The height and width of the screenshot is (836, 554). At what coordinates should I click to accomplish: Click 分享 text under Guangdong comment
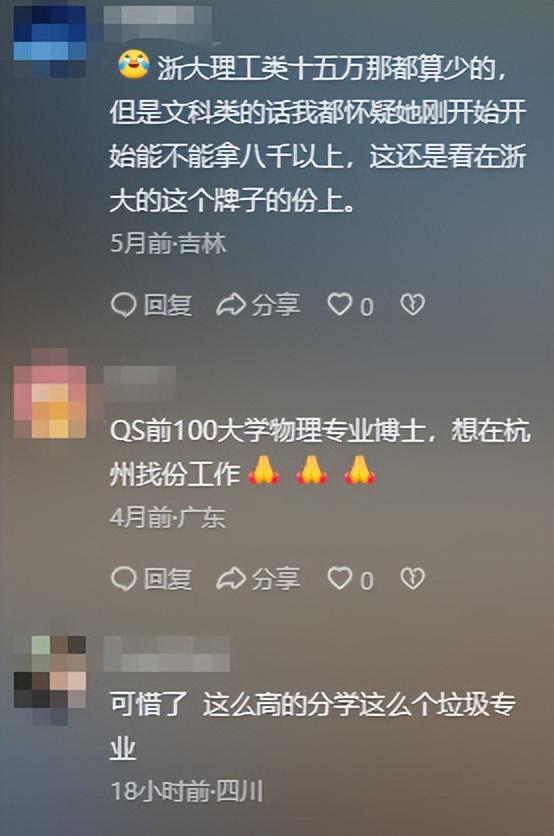tap(276, 579)
